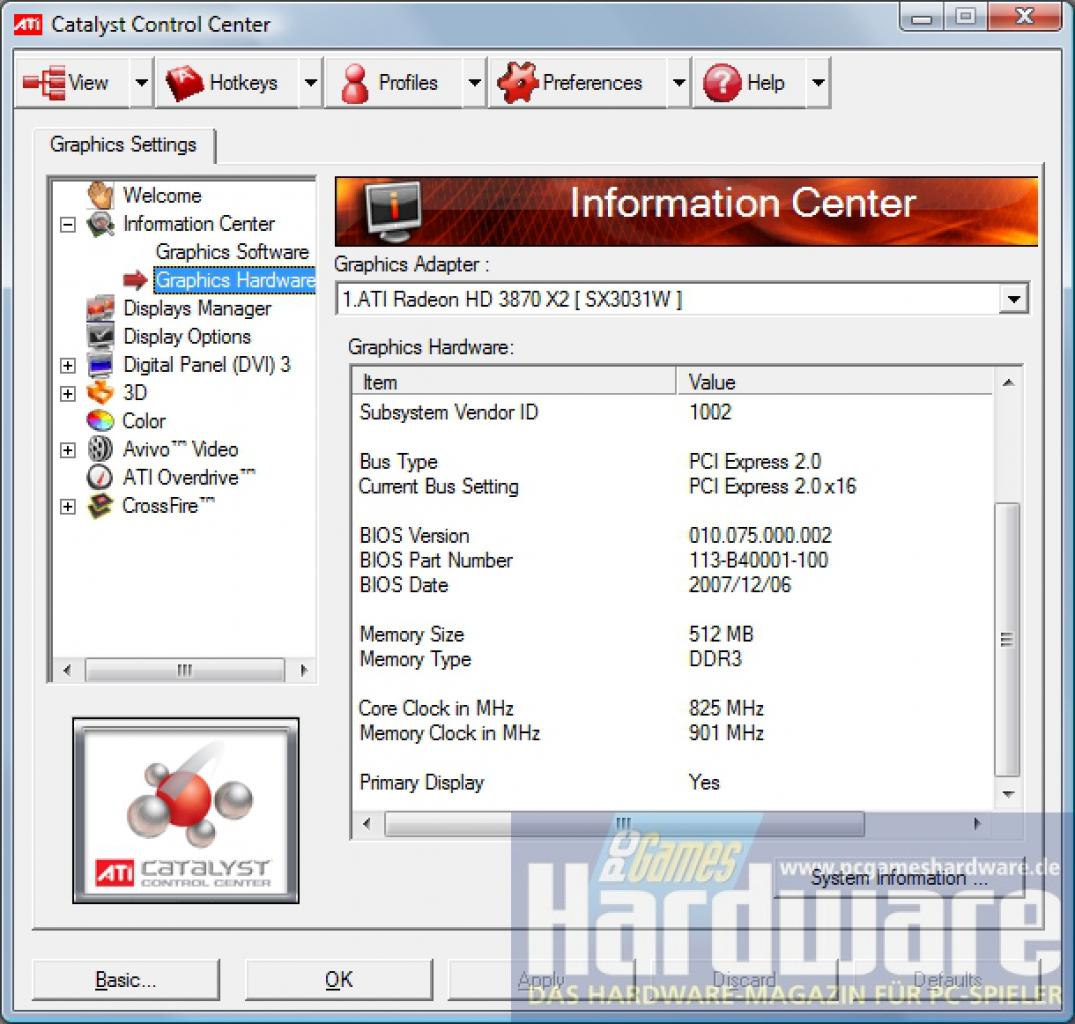Select the BIOS Version row
The height and width of the screenshot is (1024, 1075).
pos(672,535)
